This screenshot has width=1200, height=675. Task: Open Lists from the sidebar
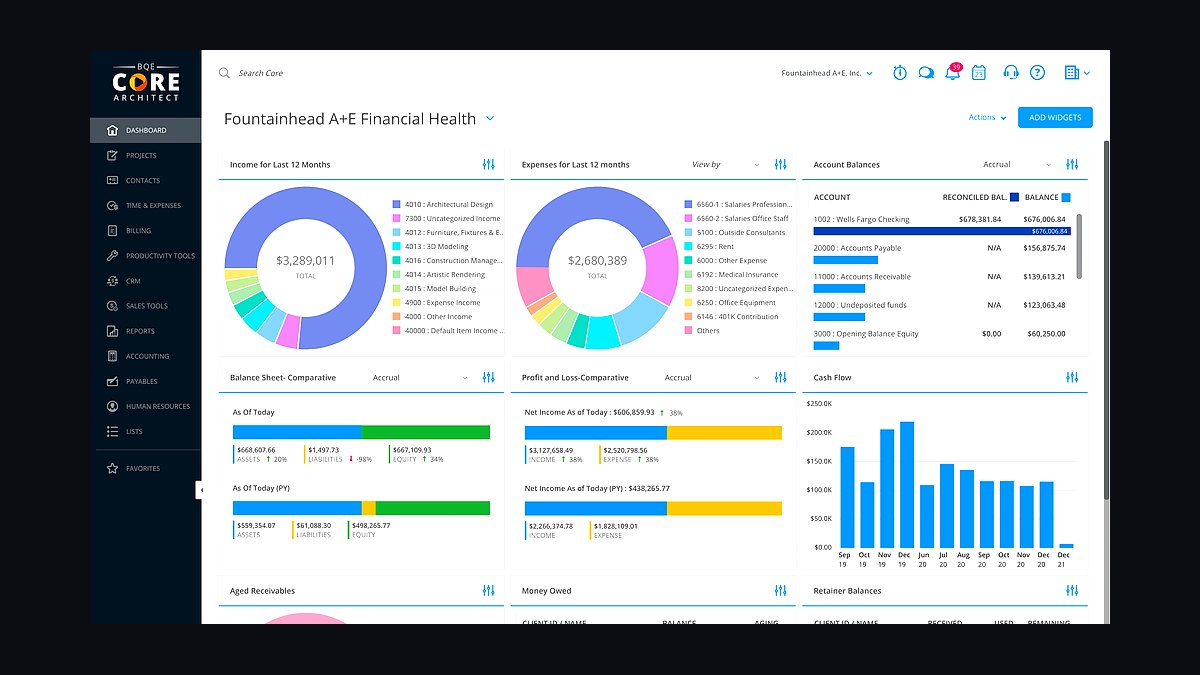pyautogui.click(x=145, y=432)
